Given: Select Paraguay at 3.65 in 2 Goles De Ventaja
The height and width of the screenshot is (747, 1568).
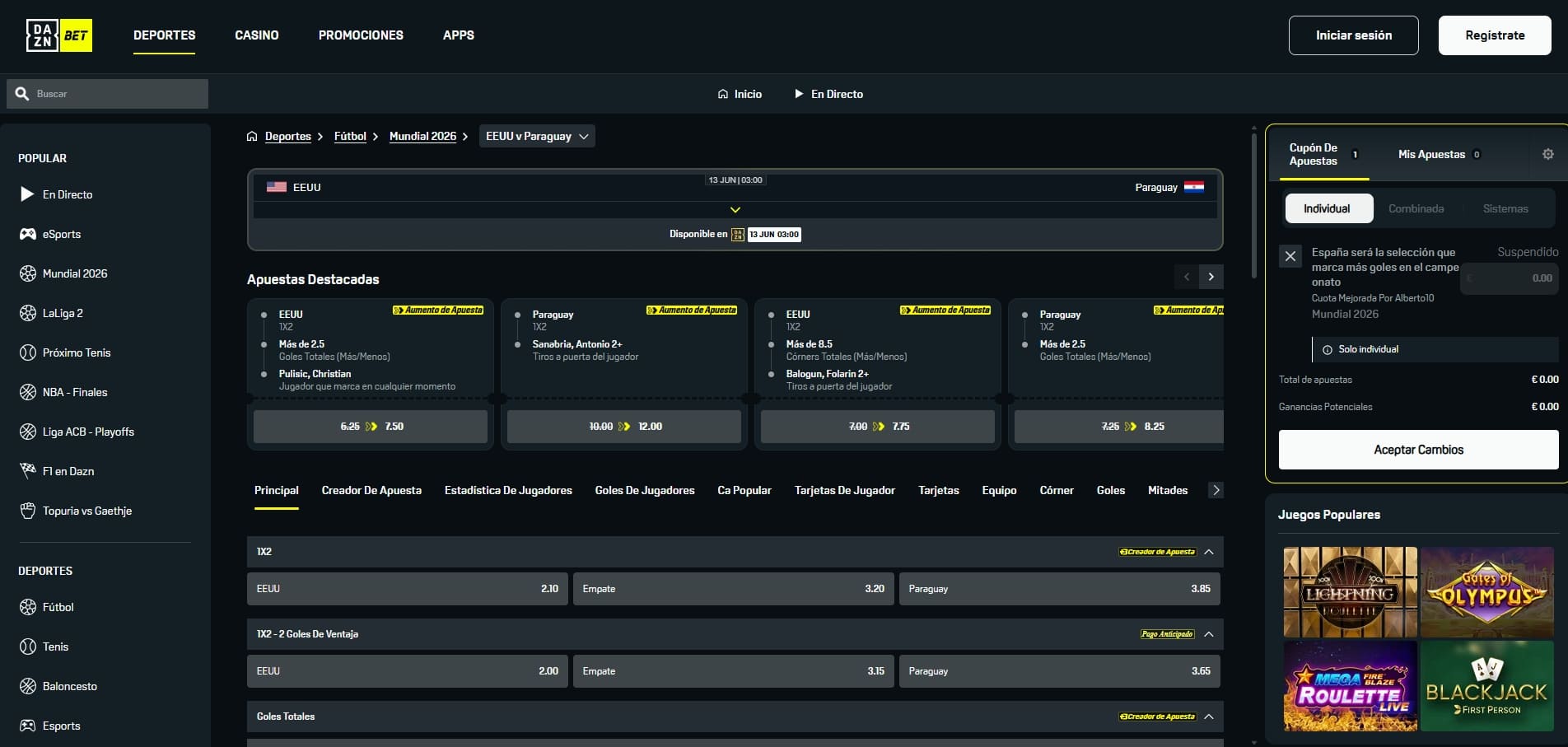Looking at the screenshot, I should click(1060, 671).
